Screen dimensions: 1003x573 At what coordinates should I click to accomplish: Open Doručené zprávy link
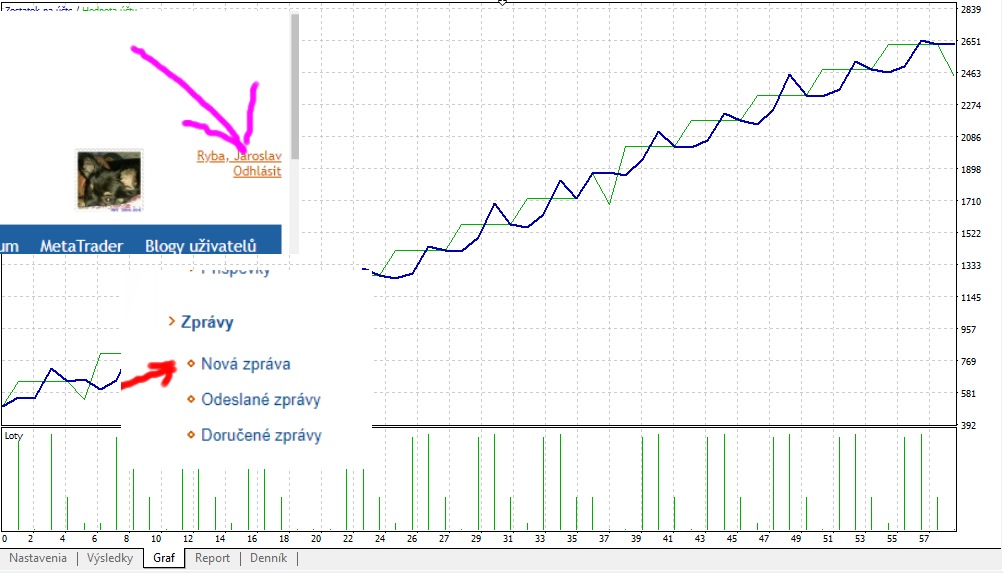261,436
